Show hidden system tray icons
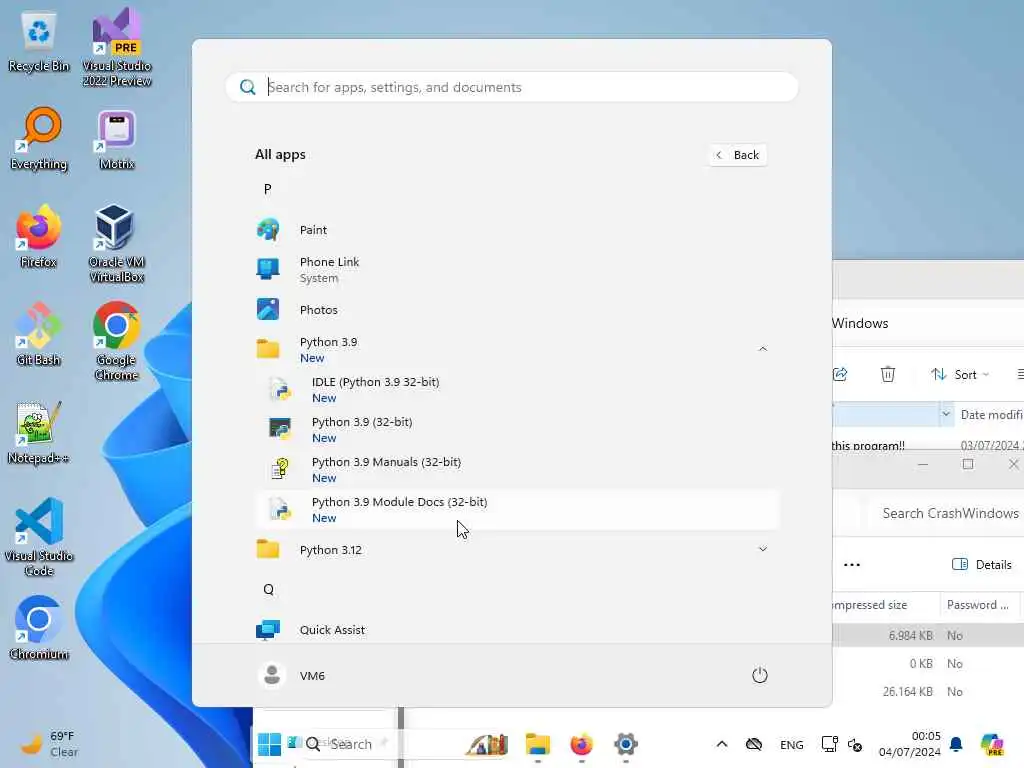 (x=722, y=744)
